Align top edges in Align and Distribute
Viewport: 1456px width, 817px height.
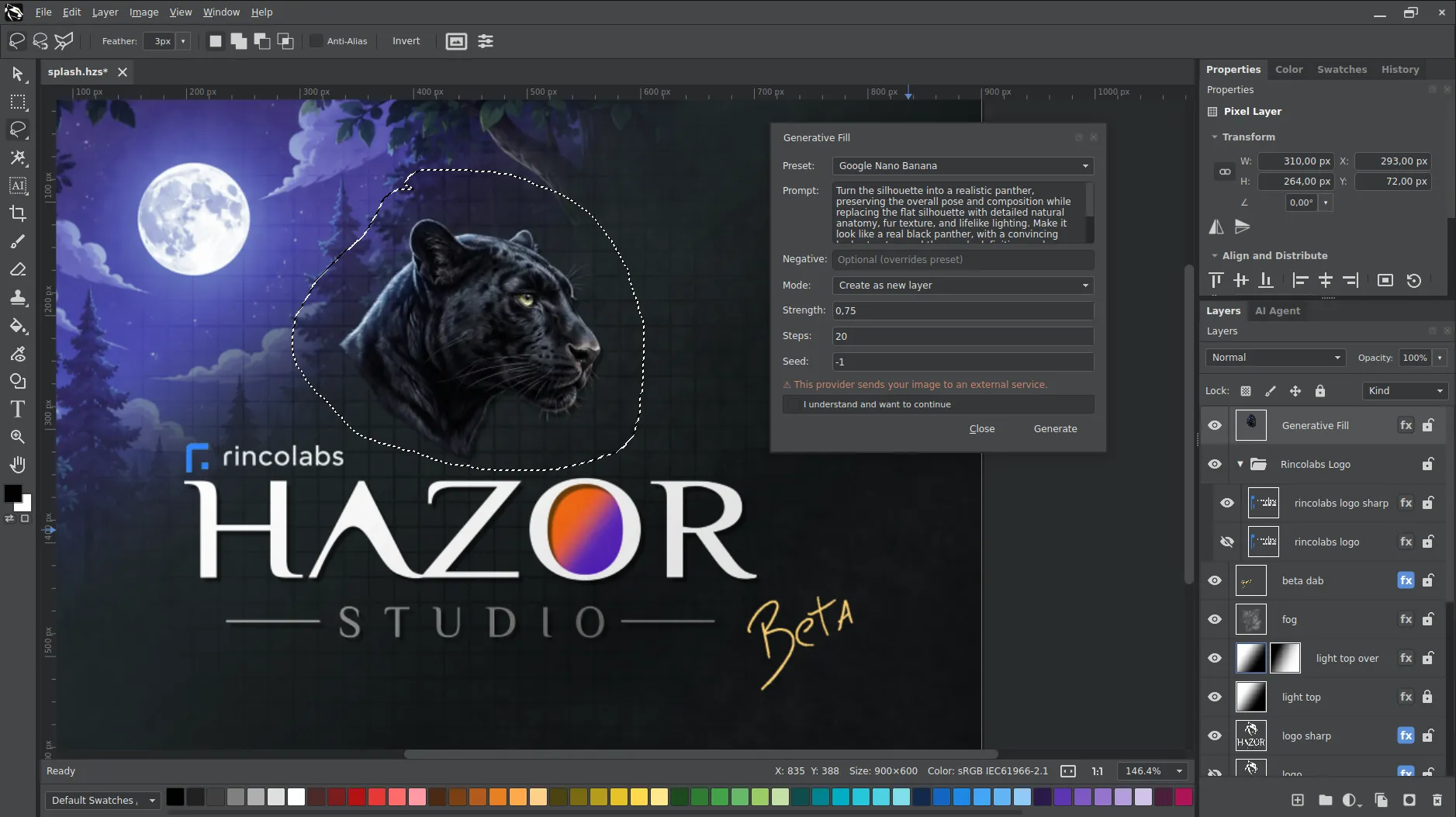pos(1216,280)
